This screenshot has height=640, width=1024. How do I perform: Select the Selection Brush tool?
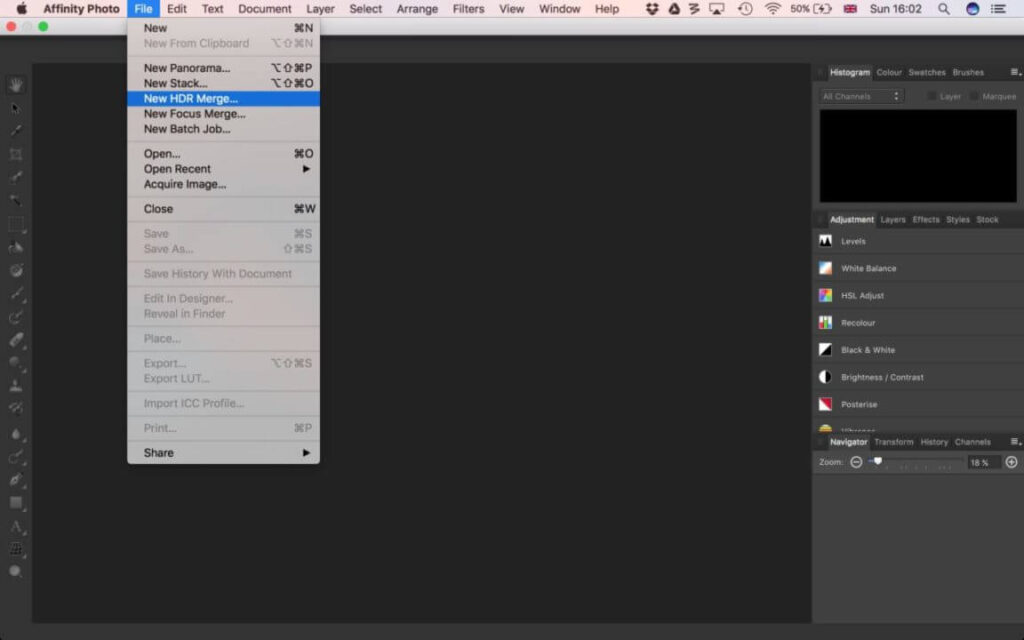coord(16,177)
